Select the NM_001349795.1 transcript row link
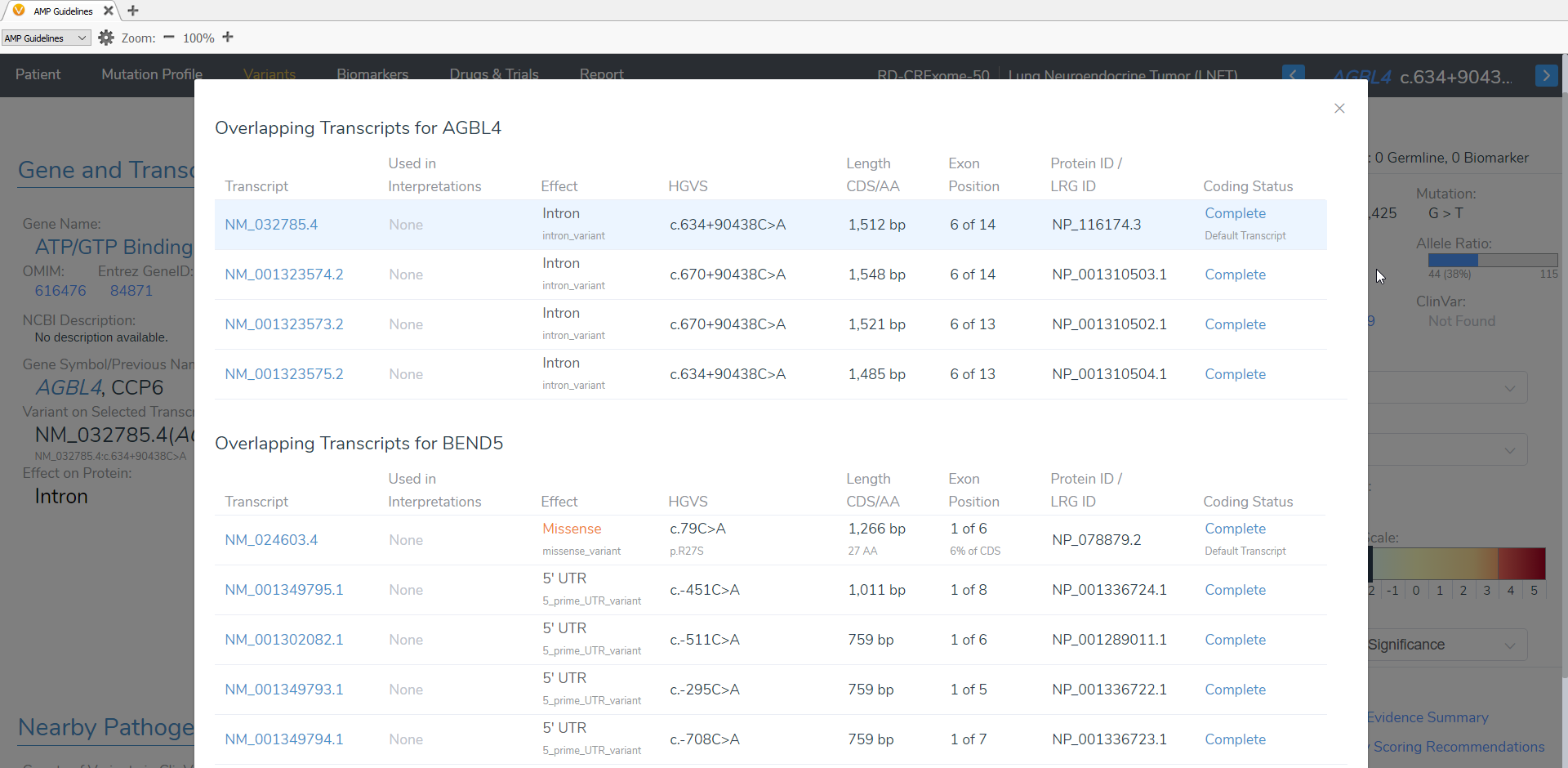This screenshot has height=768, width=1568. [284, 590]
